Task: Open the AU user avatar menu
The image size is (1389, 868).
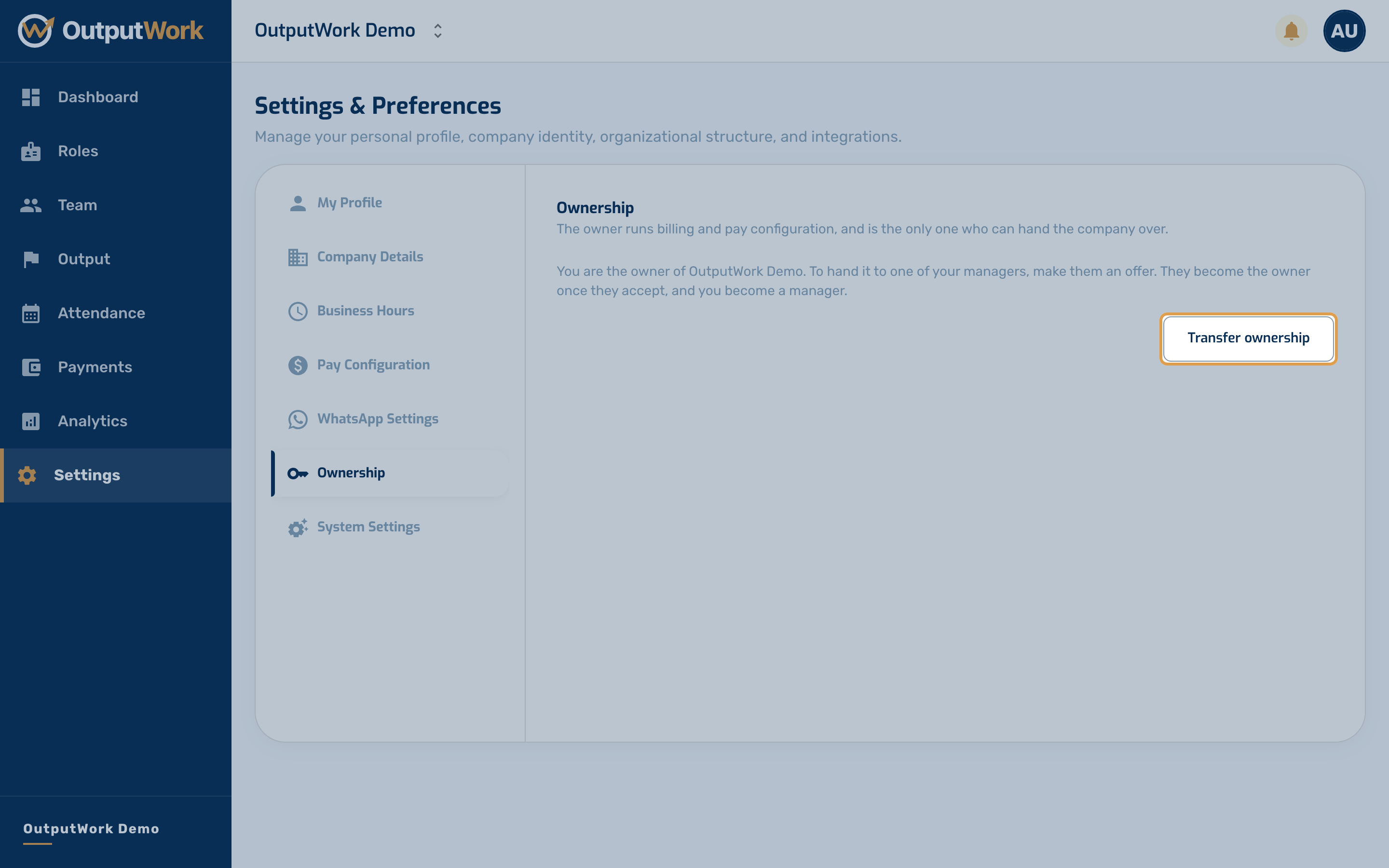Action: click(x=1344, y=31)
